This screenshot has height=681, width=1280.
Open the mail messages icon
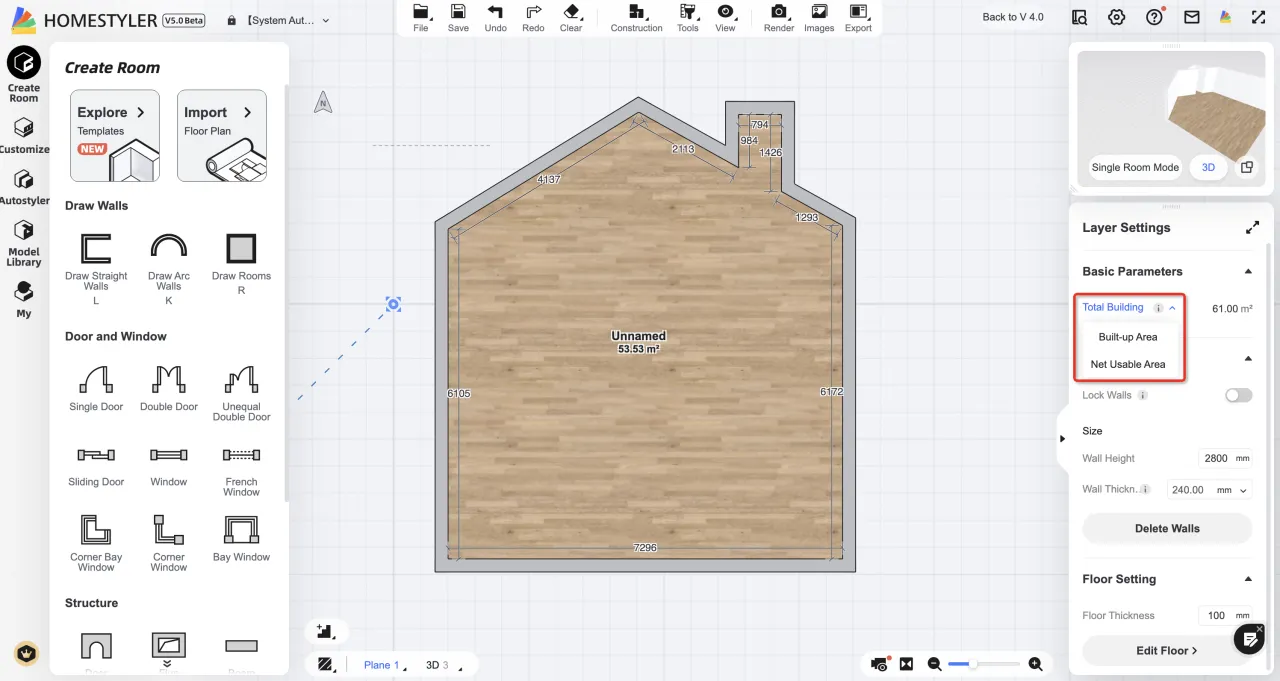pos(1191,17)
